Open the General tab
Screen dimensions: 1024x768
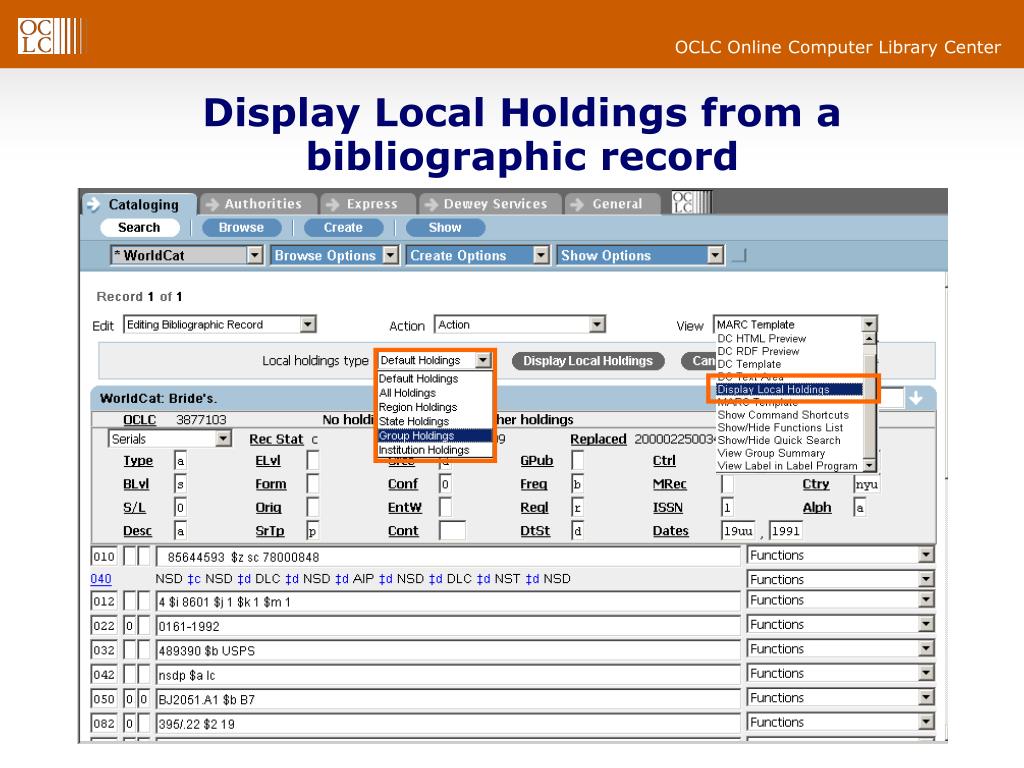pyautogui.click(x=613, y=204)
